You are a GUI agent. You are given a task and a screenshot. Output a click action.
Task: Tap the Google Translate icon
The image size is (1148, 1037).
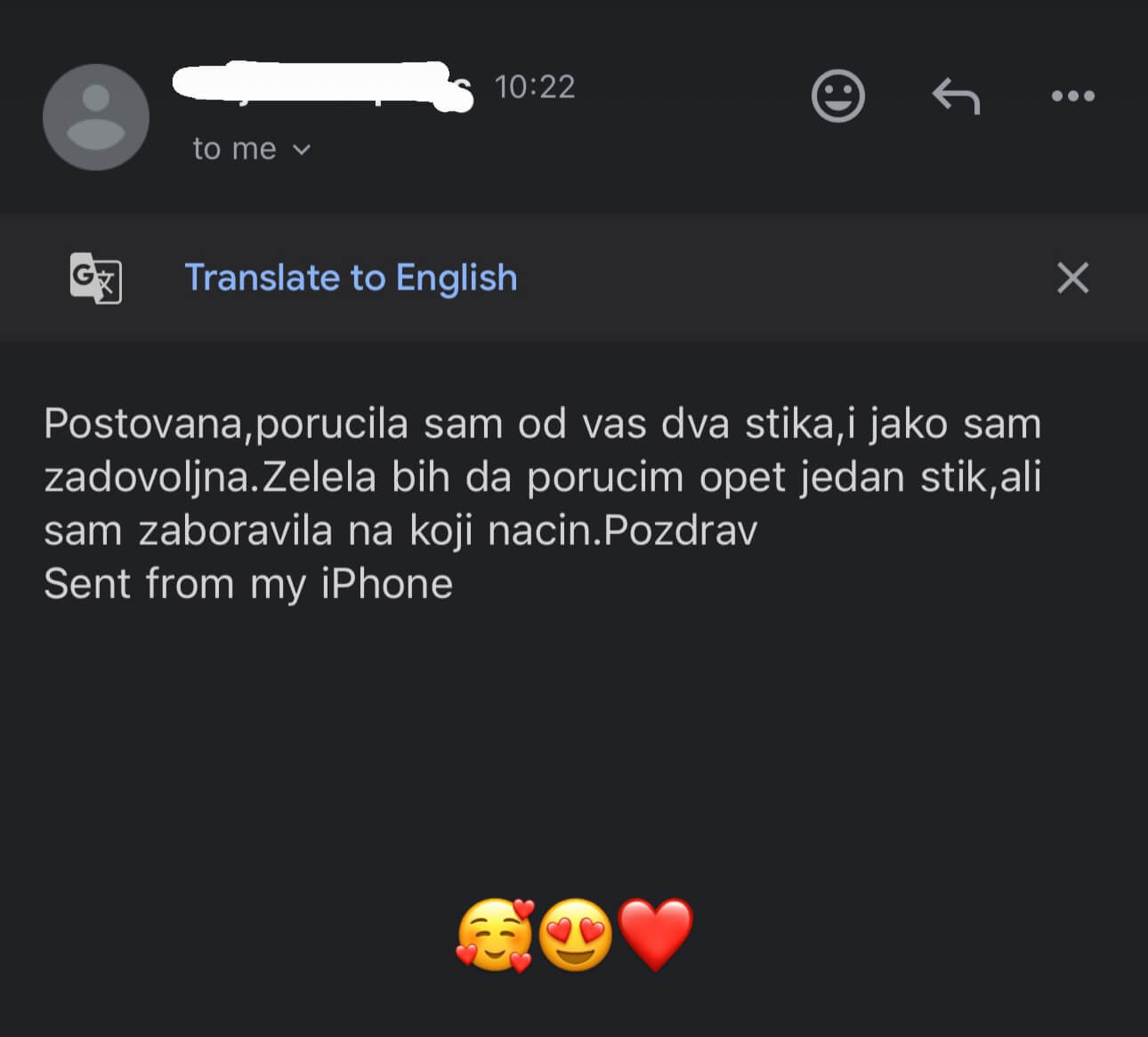(96, 278)
